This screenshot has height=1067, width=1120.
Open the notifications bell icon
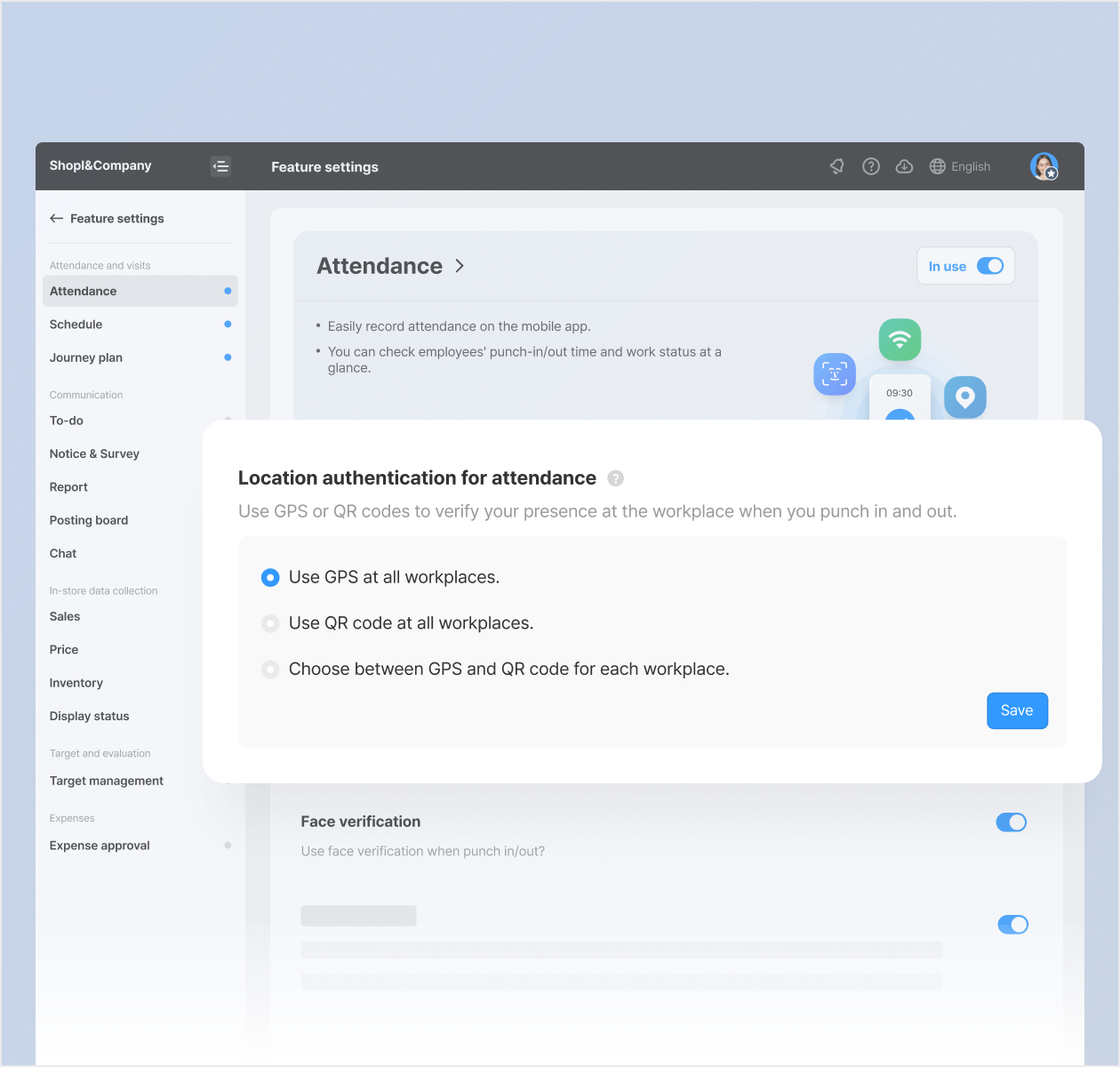tap(836, 166)
